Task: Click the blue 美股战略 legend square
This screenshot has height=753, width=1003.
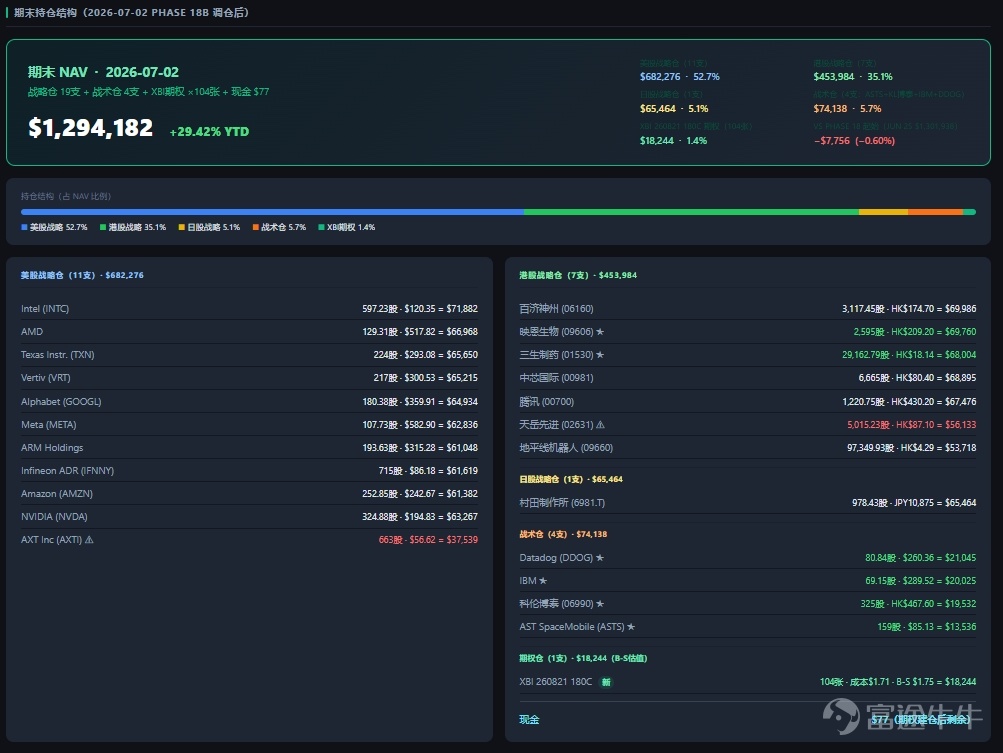Action: coord(24,227)
